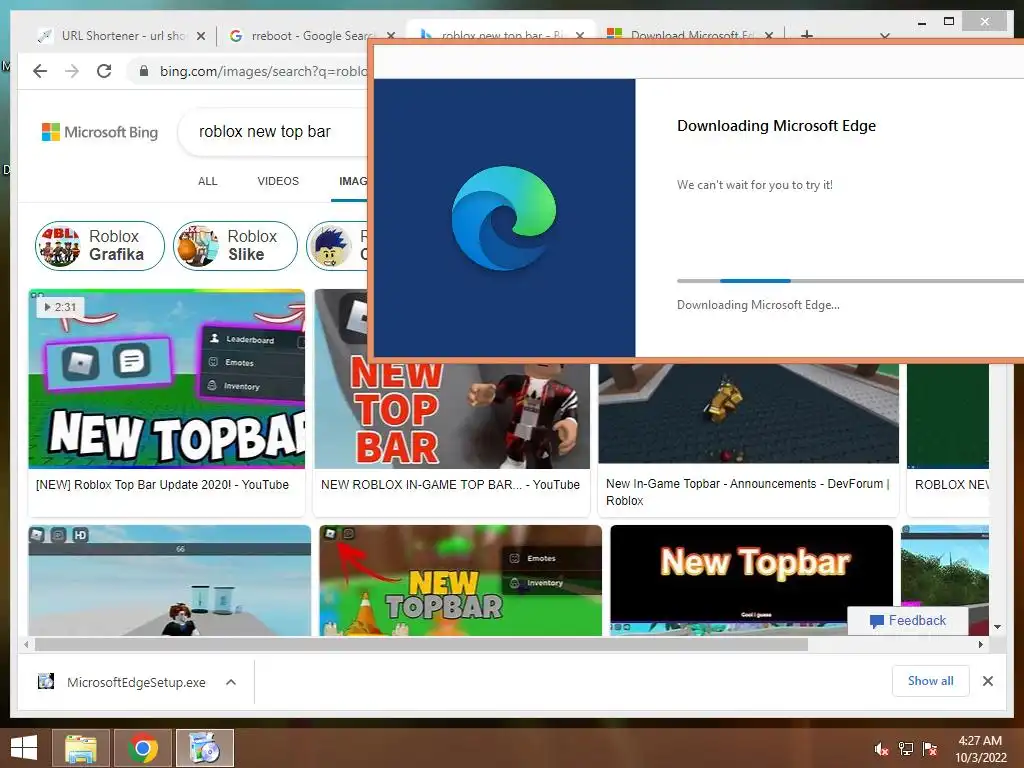Close the Download Microsoft Edge tab
The width and height of the screenshot is (1024, 768).
pos(769,35)
